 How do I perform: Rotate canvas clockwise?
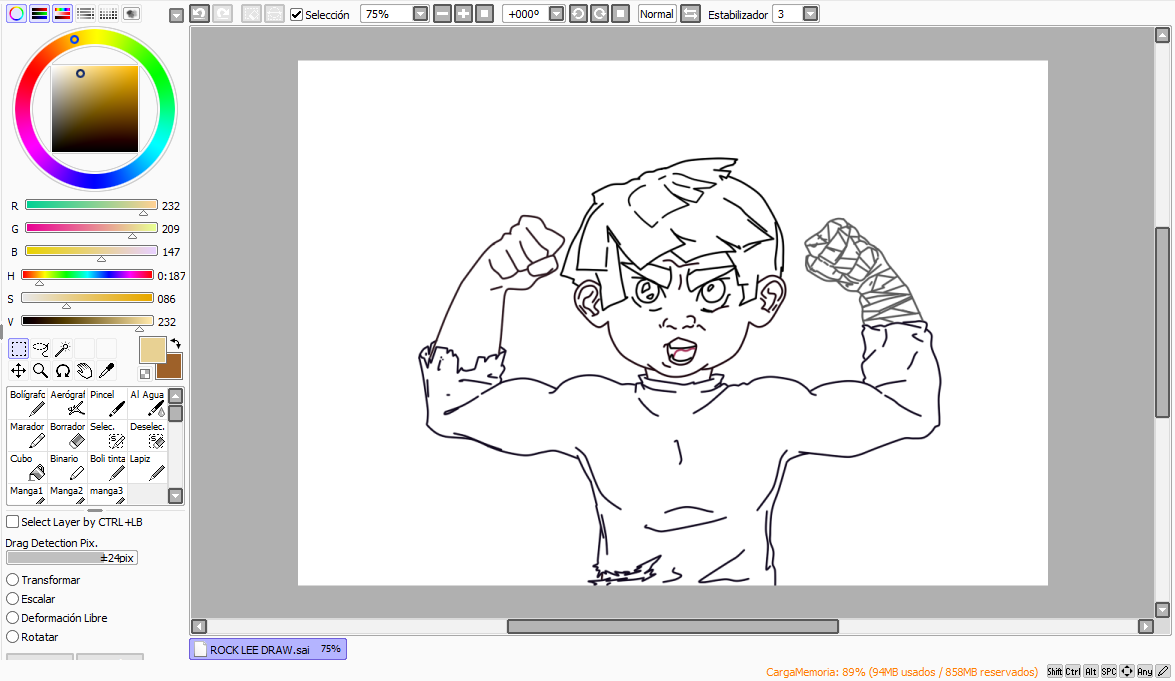[599, 13]
